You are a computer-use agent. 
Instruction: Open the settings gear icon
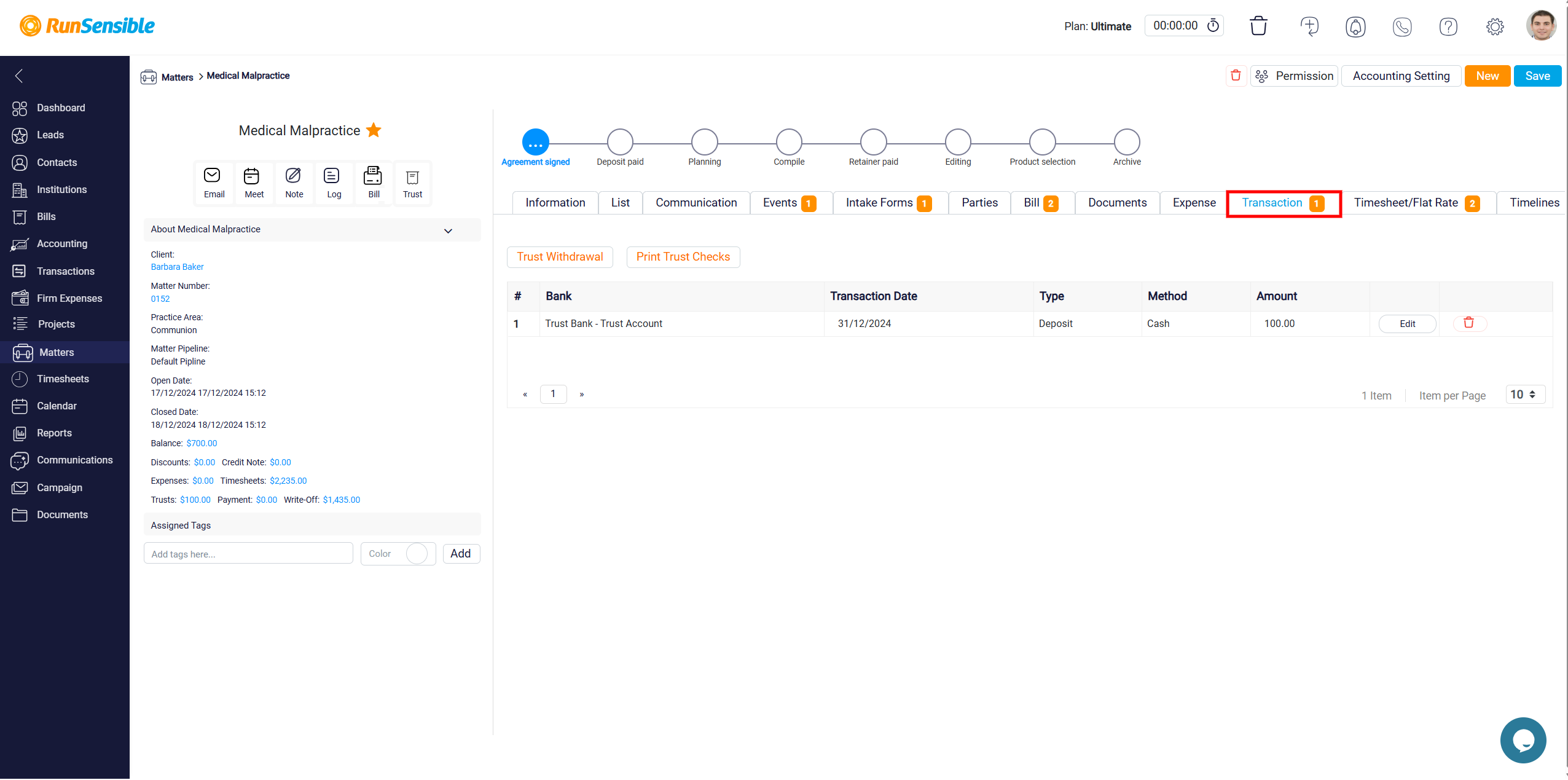click(1495, 26)
